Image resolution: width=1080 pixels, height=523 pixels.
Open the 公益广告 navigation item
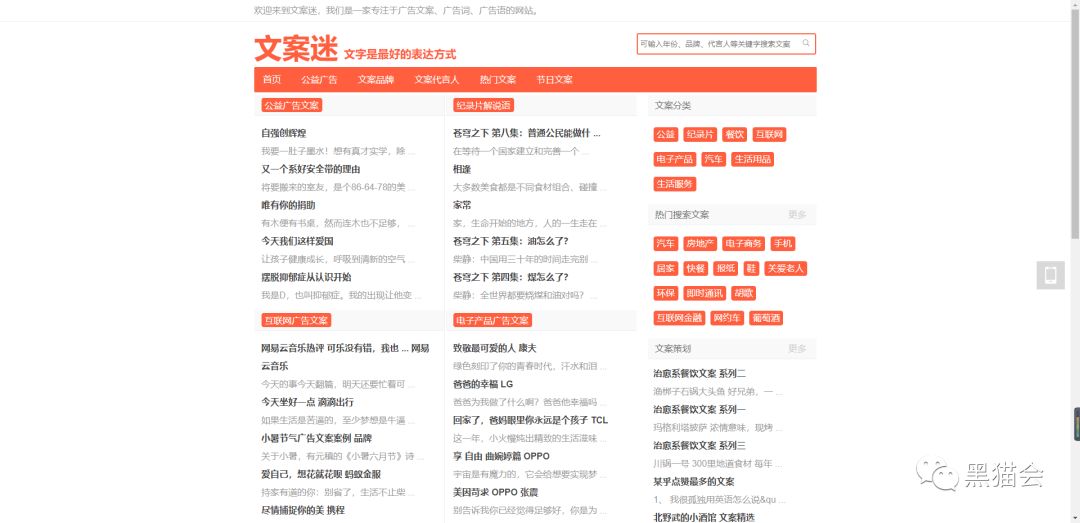pyautogui.click(x=319, y=79)
